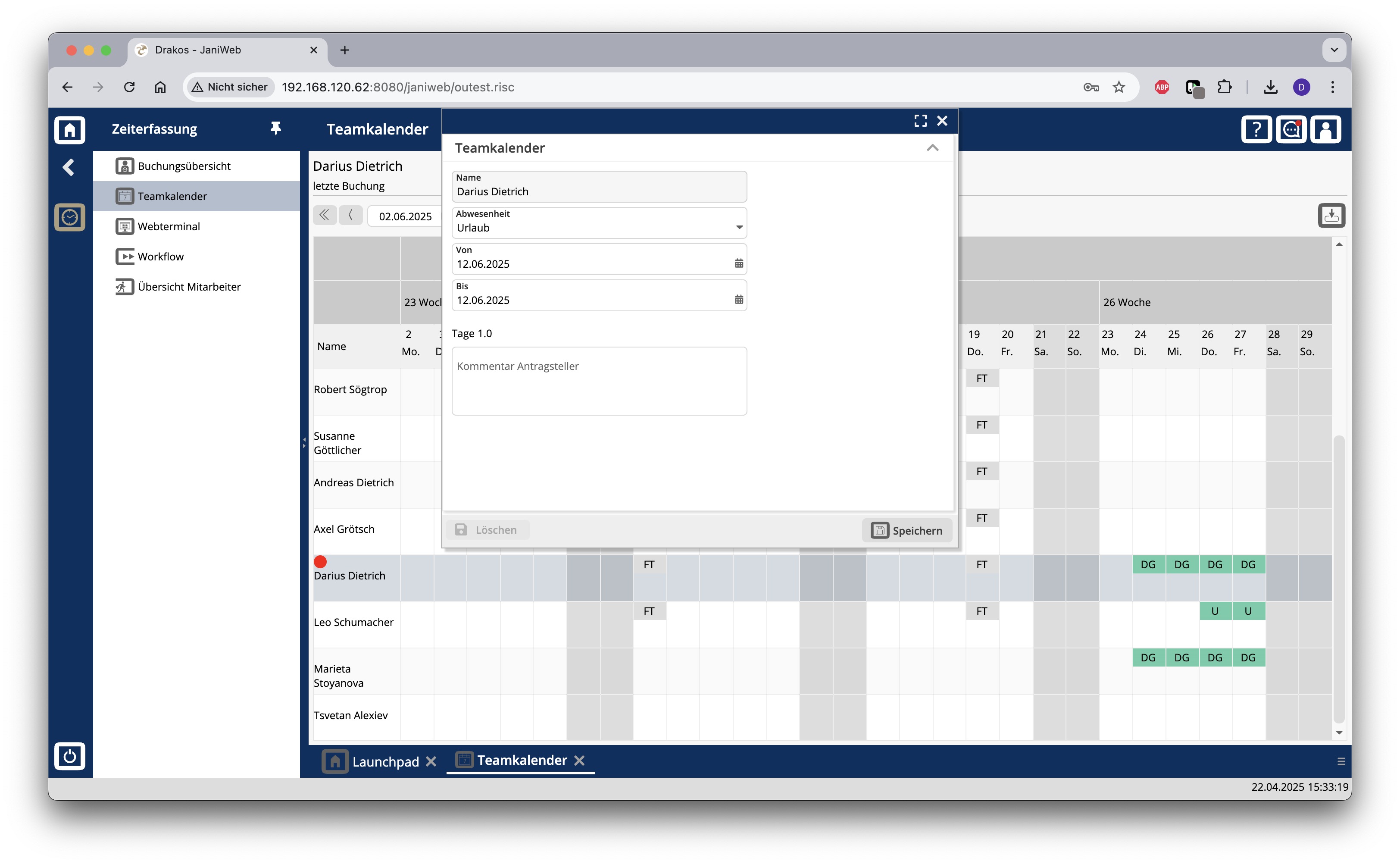The height and width of the screenshot is (864, 1400).
Task: Open the help question mark icon
Action: (x=1256, y=130)
